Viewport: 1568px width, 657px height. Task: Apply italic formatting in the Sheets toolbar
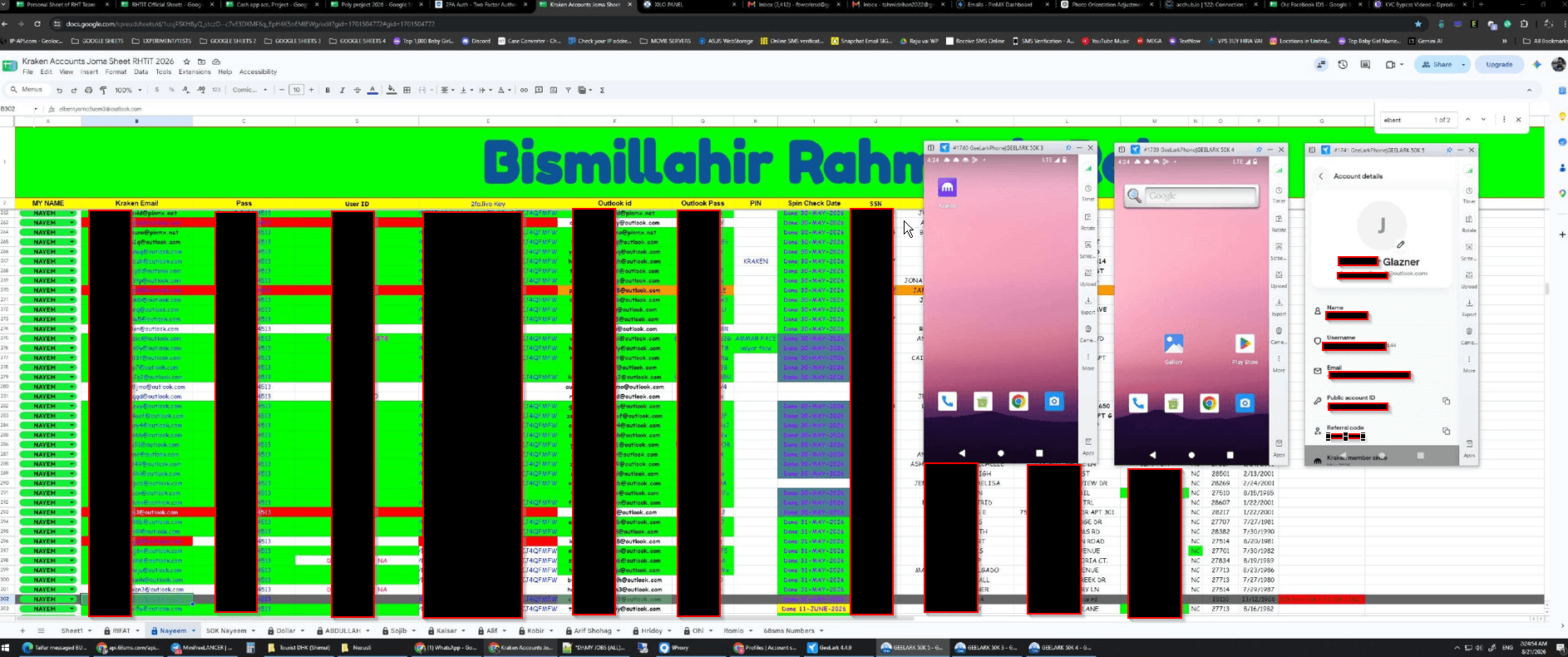(342, 90)
